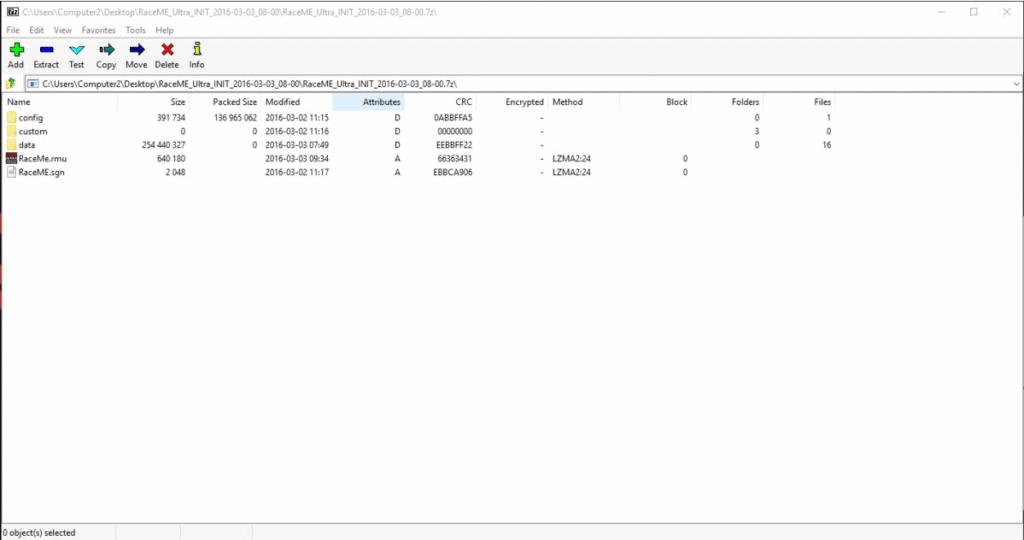Click the Move toolbar icon
Screen dimensions: 1024x540
[x=136, y=50]
